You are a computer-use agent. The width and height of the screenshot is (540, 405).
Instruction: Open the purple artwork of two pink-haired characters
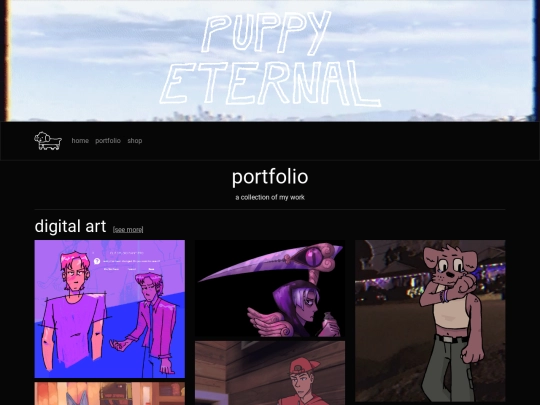[x=110, y=309]
